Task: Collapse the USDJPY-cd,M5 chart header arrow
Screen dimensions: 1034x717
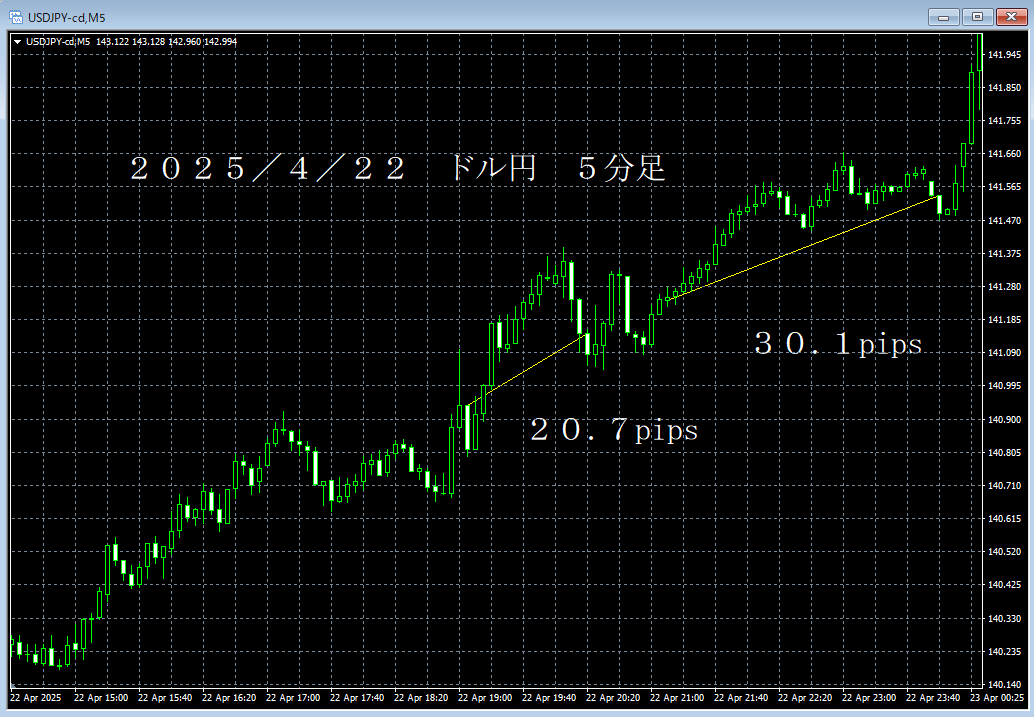Action: [18, 42]
